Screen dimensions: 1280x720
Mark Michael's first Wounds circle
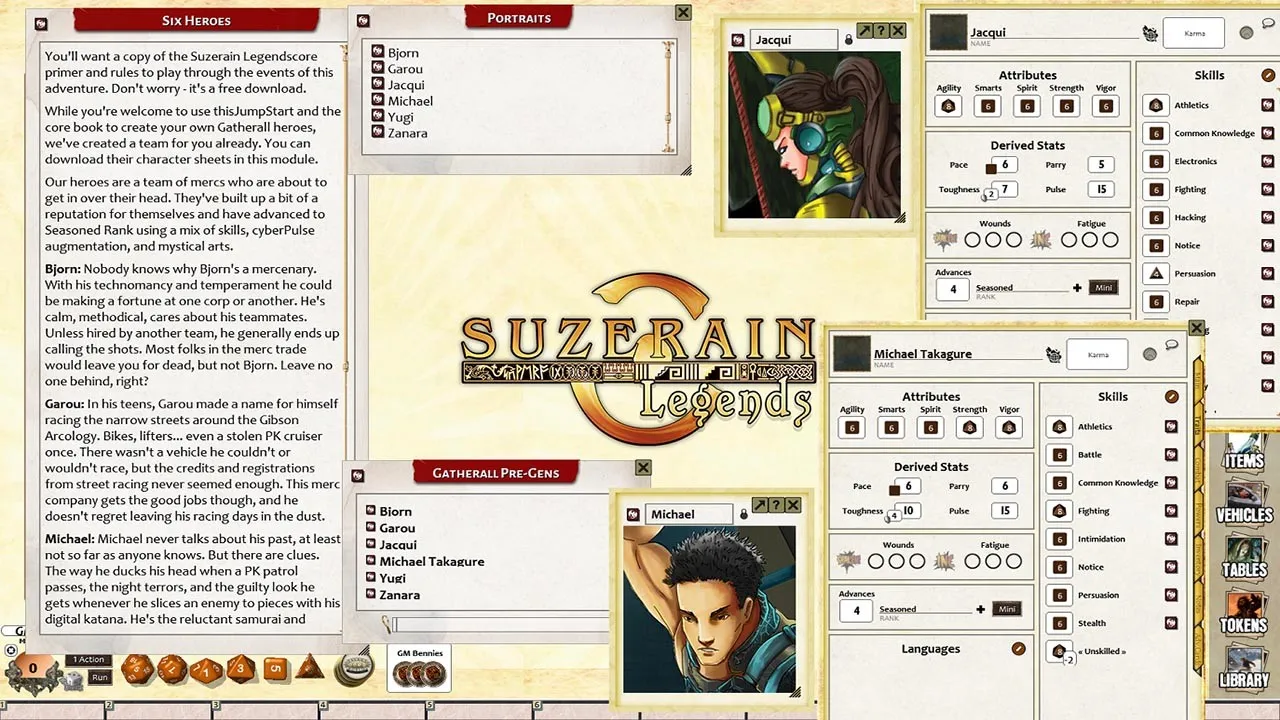pyautogui.click(x=874, y=562)
